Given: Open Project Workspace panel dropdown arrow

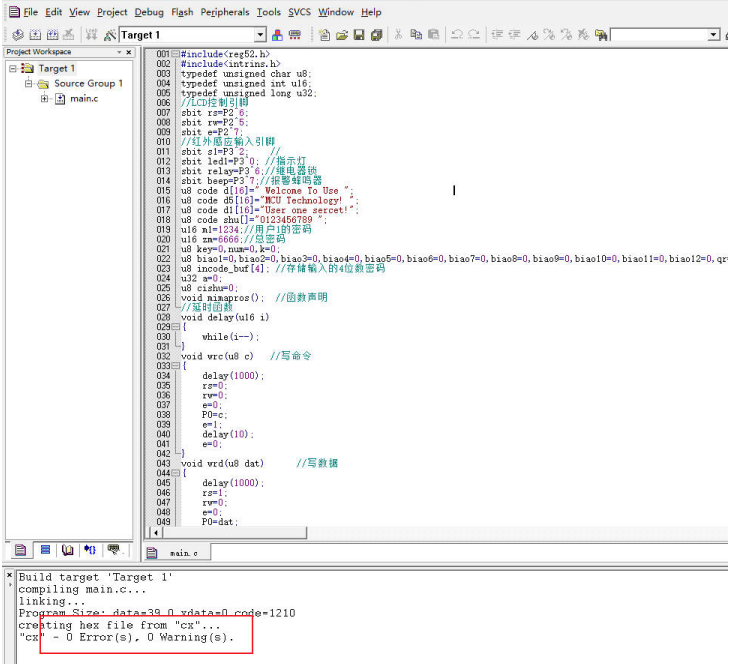Looking at the screenshot, I should [119, 52].
